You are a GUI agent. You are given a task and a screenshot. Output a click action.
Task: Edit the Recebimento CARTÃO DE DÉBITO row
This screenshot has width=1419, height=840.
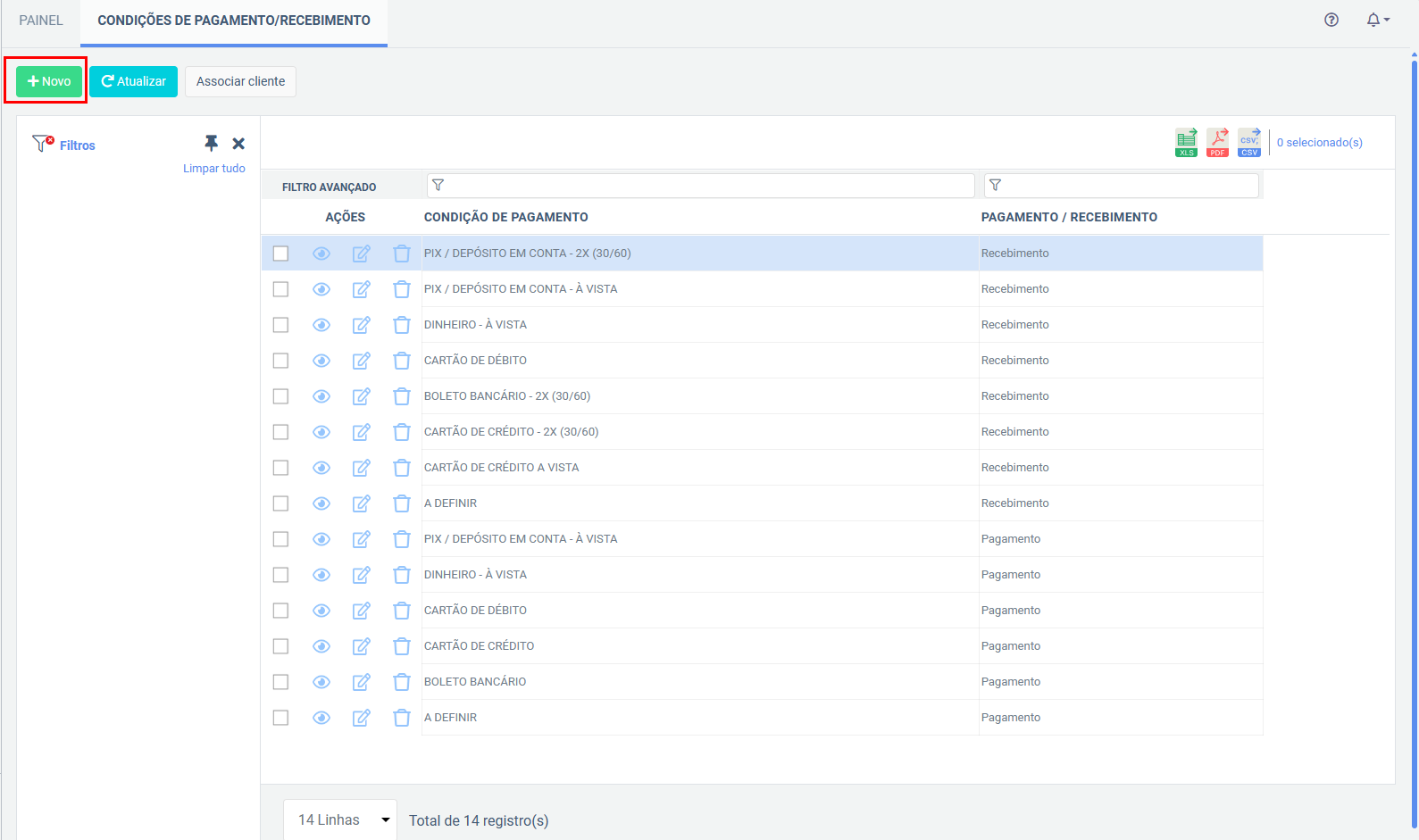coord(361,361)
